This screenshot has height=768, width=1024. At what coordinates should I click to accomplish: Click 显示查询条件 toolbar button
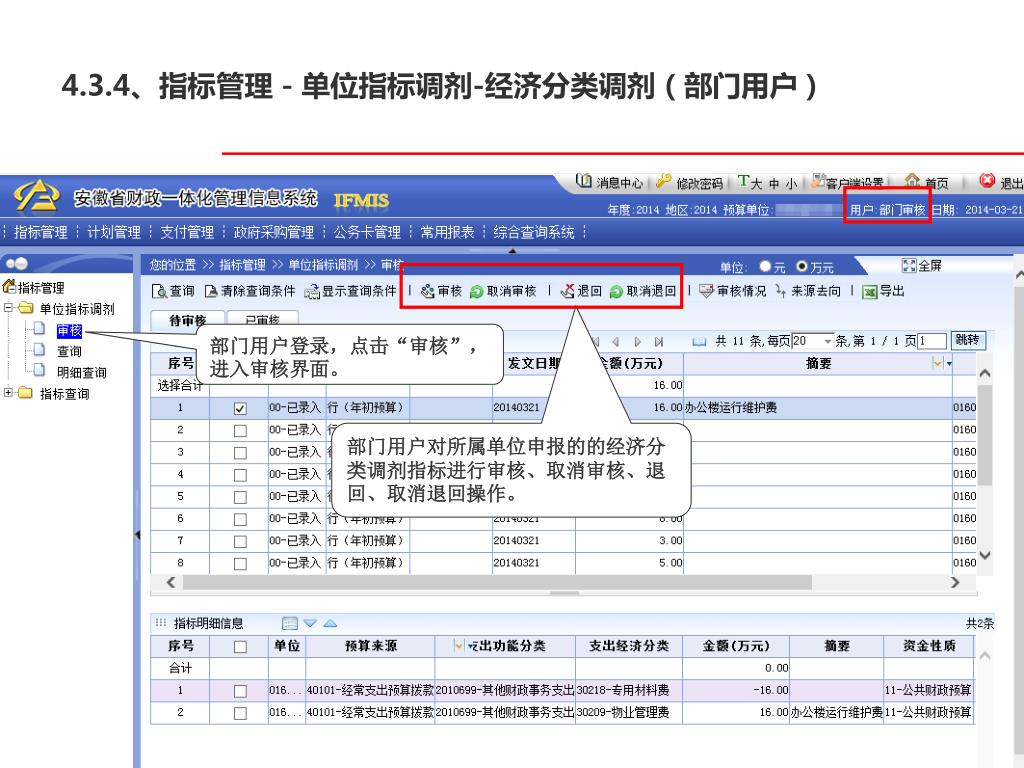[x=351, y=291]
